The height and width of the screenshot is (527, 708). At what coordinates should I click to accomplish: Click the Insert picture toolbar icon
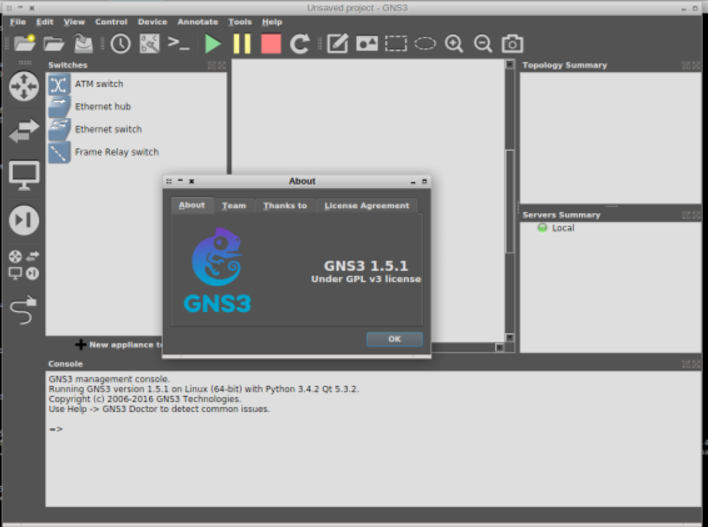(x=367, y=43)
